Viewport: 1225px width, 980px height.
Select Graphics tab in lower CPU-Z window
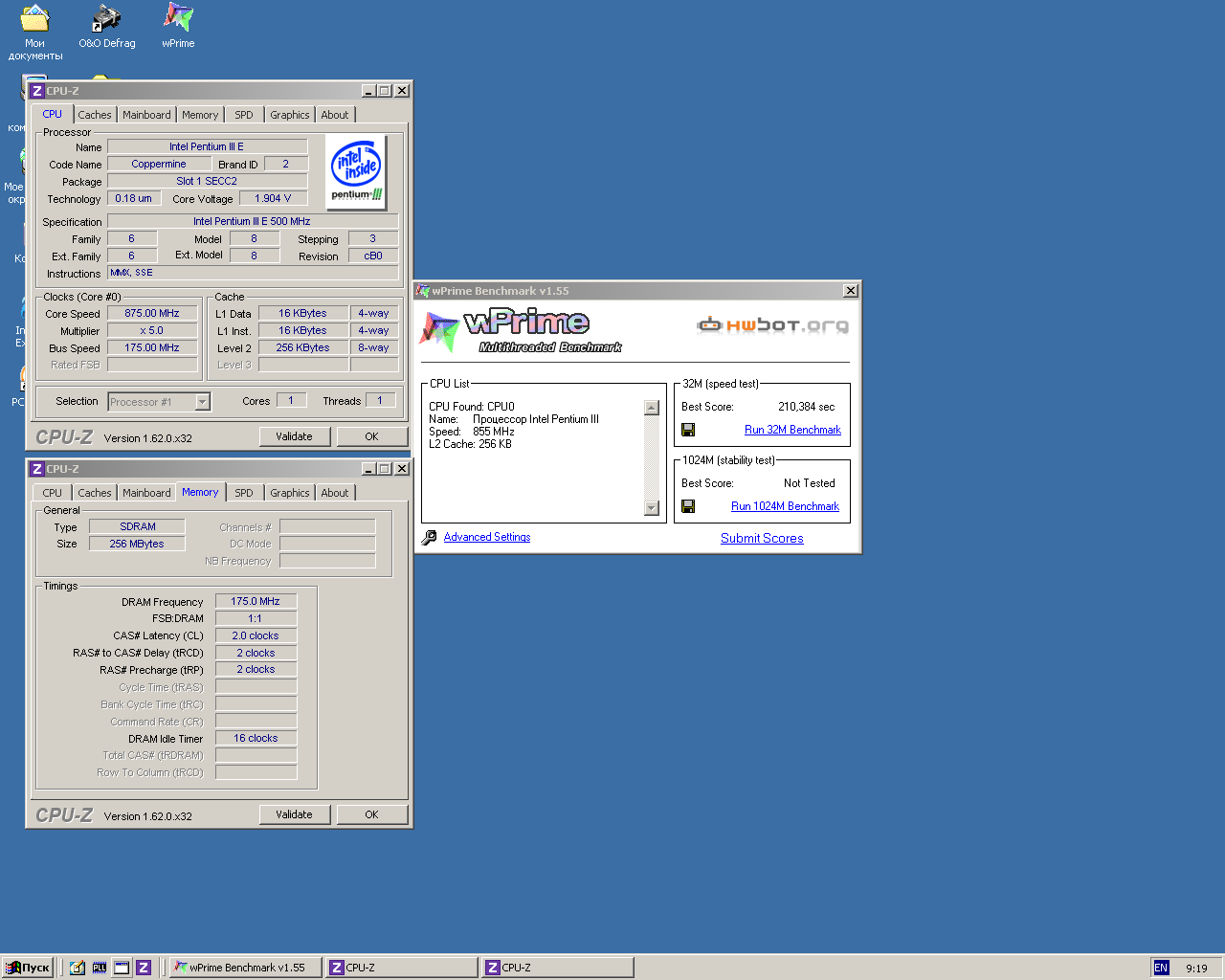(289, 493)
